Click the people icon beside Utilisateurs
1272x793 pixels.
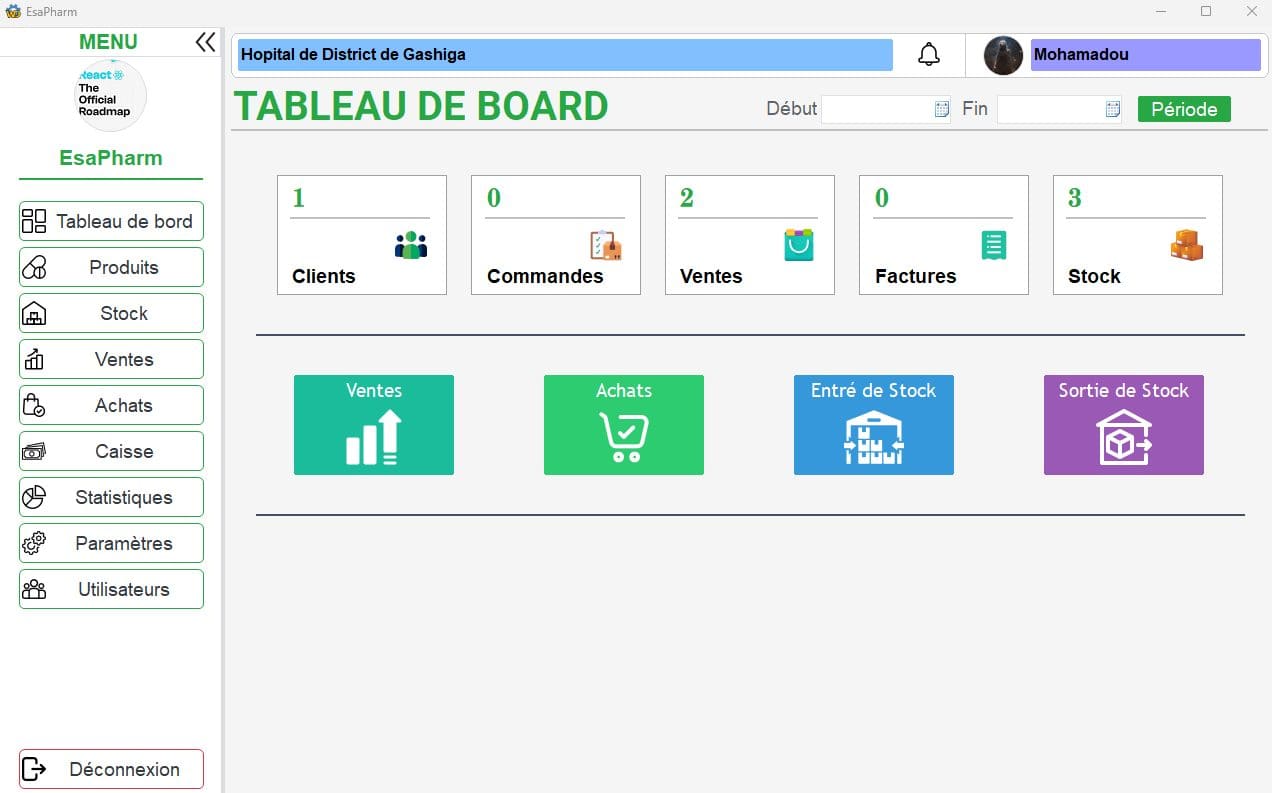[34, 589]
